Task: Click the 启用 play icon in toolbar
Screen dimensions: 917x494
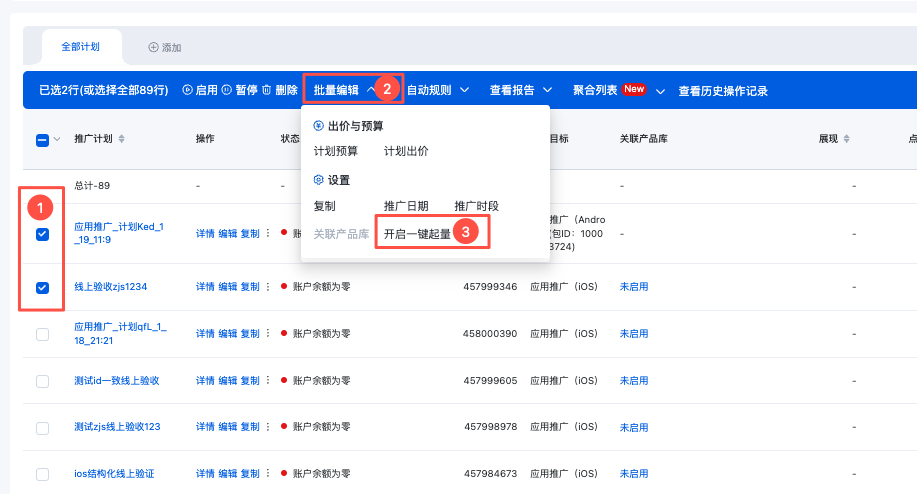Action: coord(188,91)
